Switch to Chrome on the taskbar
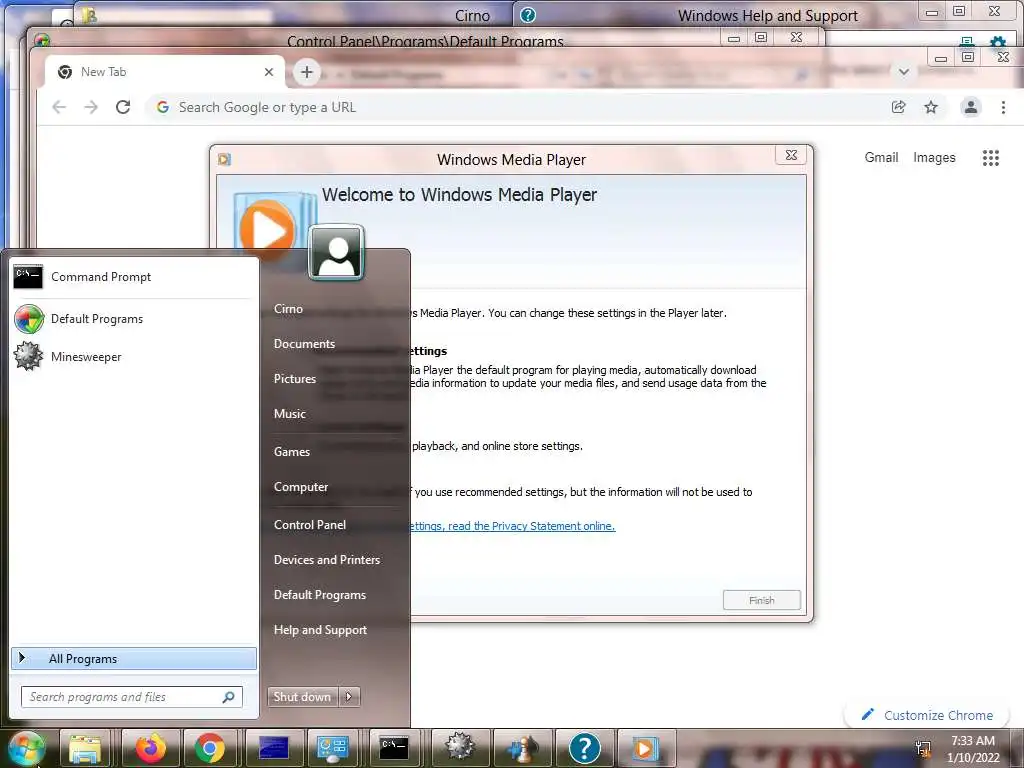Viewport: 1024px width, 768px height. [210, 748]
